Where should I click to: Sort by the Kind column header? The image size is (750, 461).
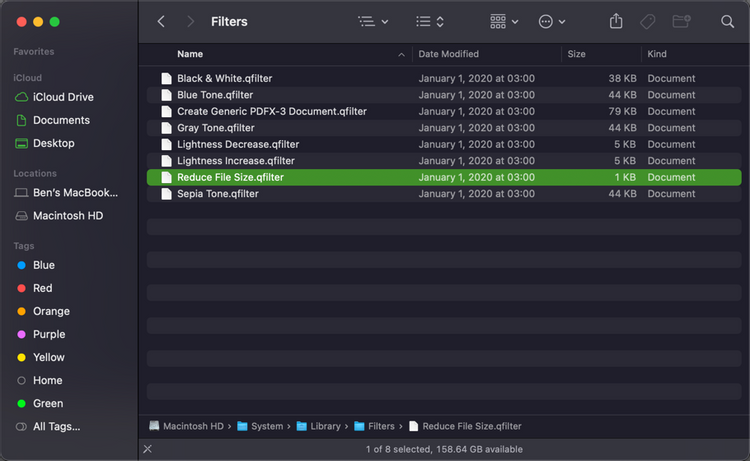(657, 54)
